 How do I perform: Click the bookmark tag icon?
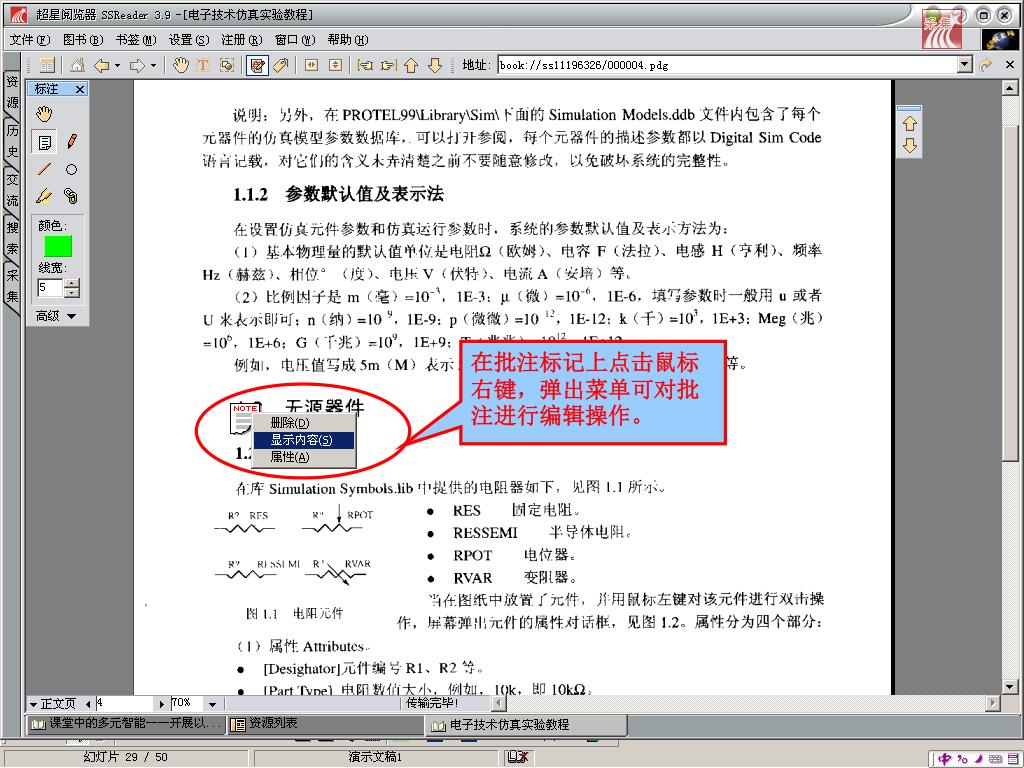[x=281, y=65]
